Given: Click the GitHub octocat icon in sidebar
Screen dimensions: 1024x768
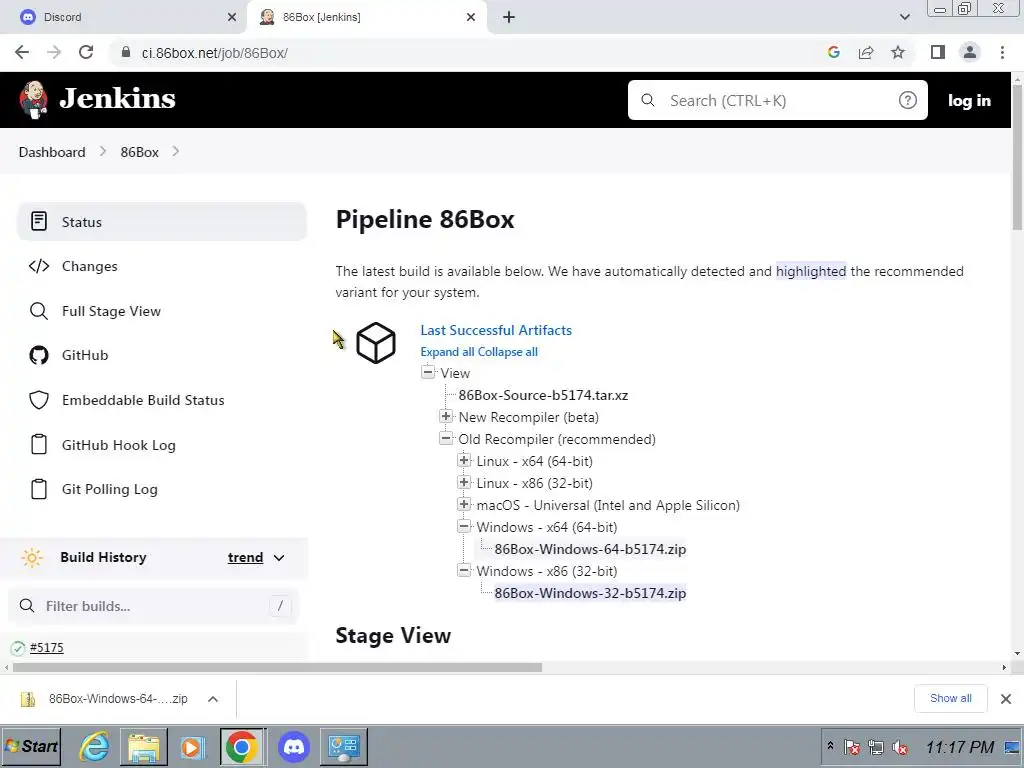Looking at the screenshot, I should tap(39, 355).
